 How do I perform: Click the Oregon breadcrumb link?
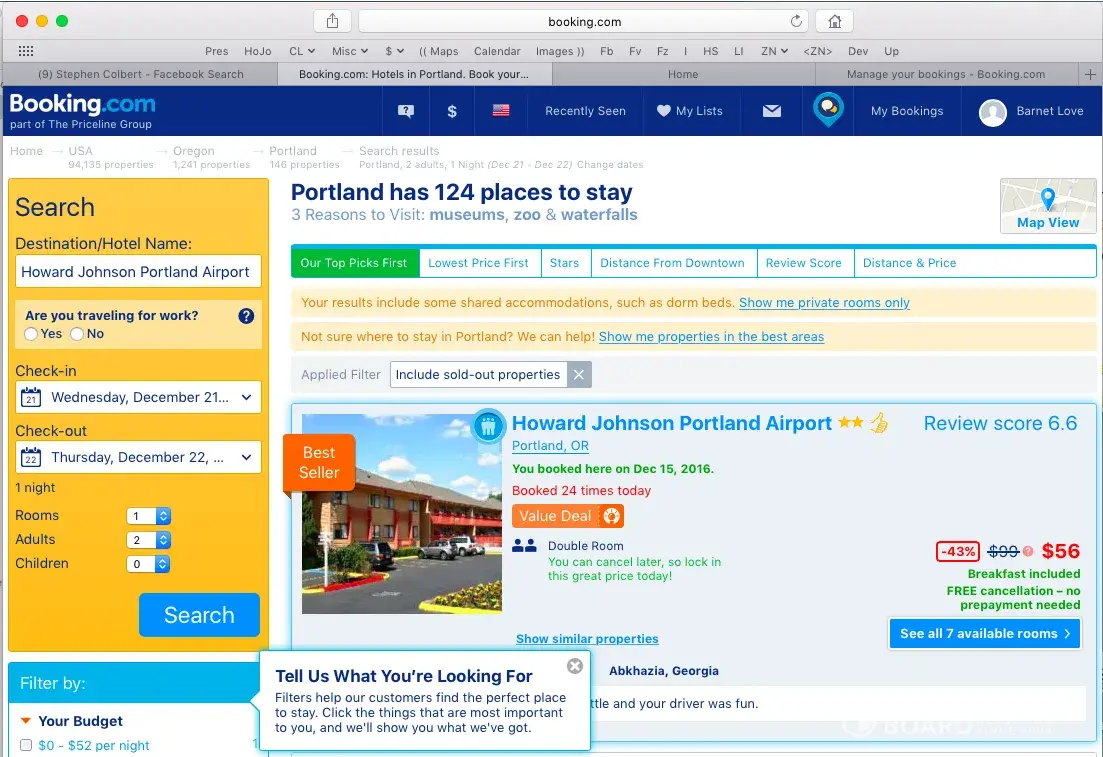(193, 151)
